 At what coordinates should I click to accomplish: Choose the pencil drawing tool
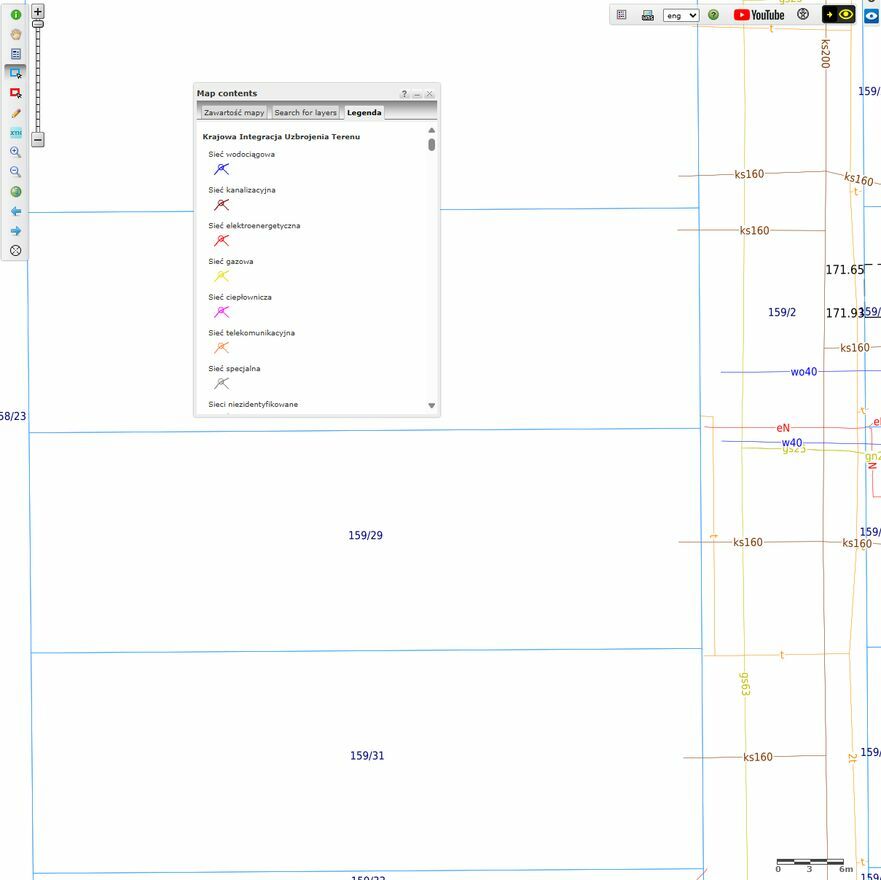click(16, 113)
